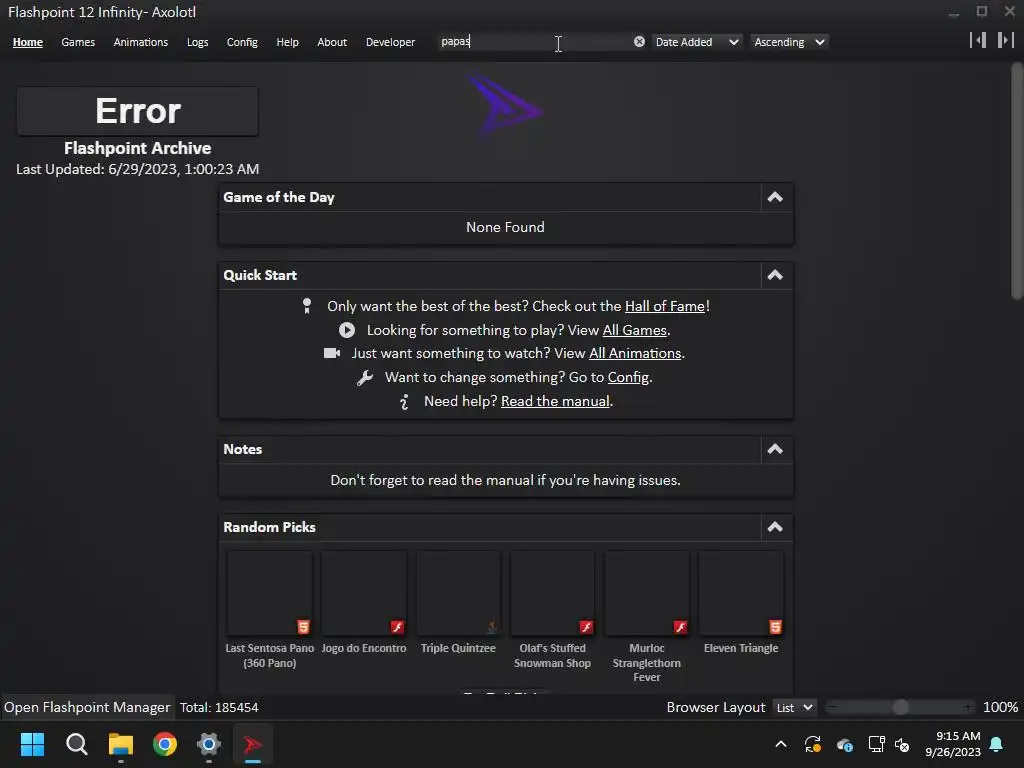The width and height of the screenshot is (1024, 768).
Task: Open the Ascending order dropdown
Action: click(790, 42)
